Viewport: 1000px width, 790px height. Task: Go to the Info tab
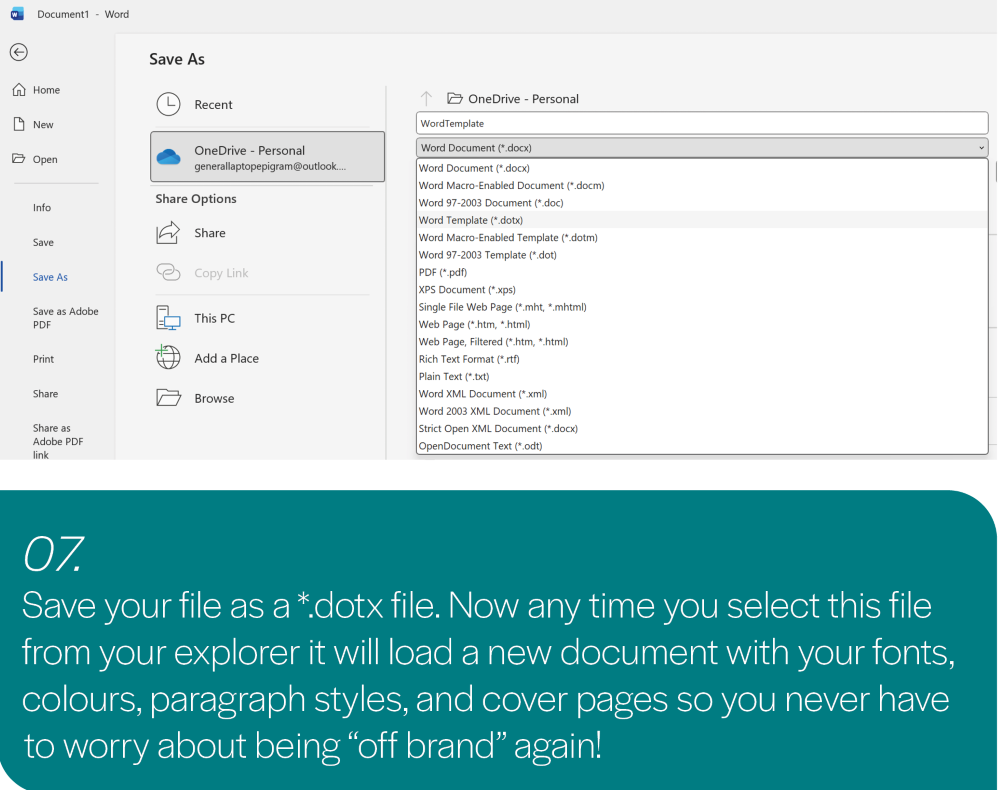pos(42,207)
